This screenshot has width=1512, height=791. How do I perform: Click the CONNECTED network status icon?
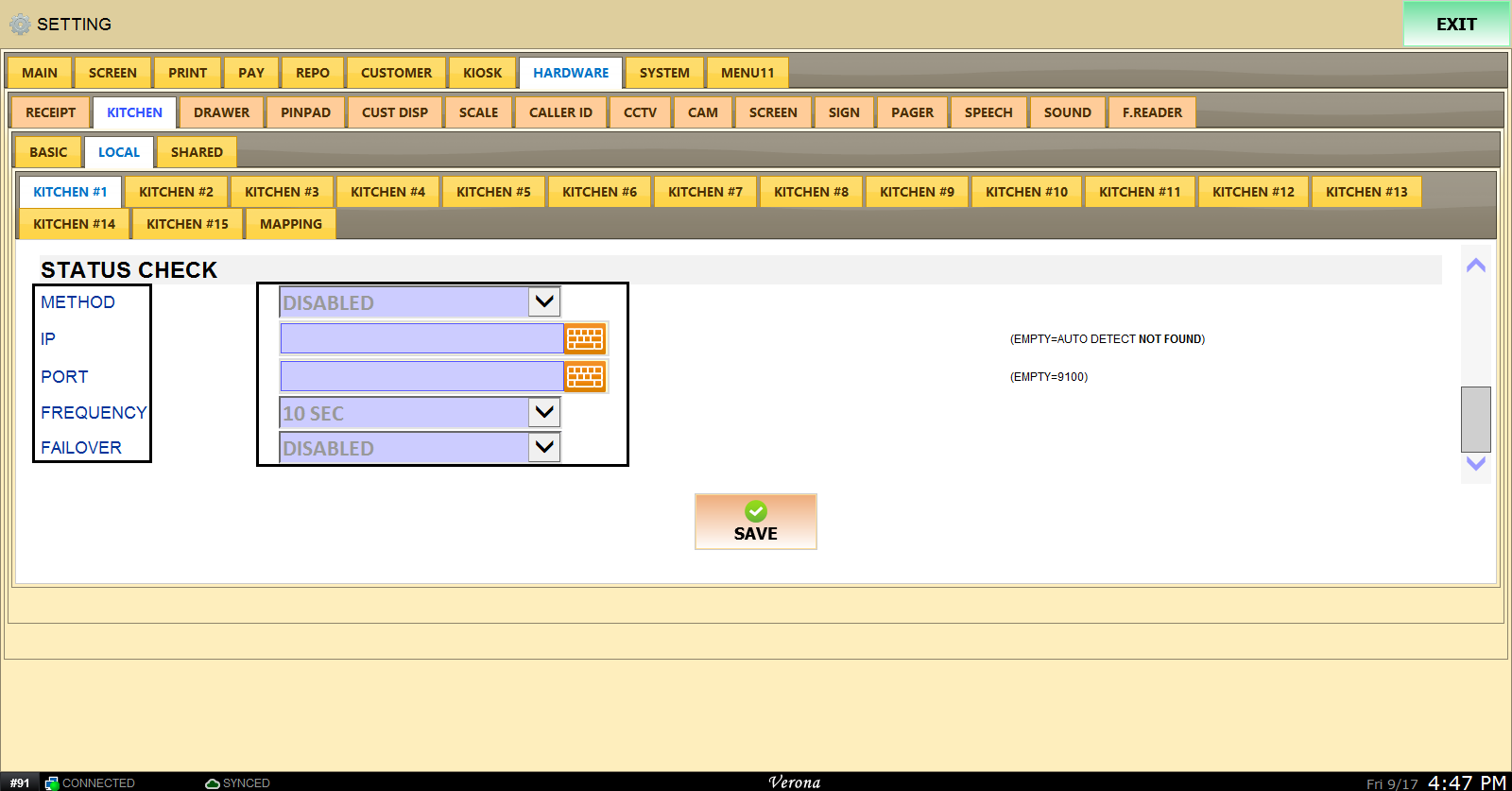[x=52, y=783]
